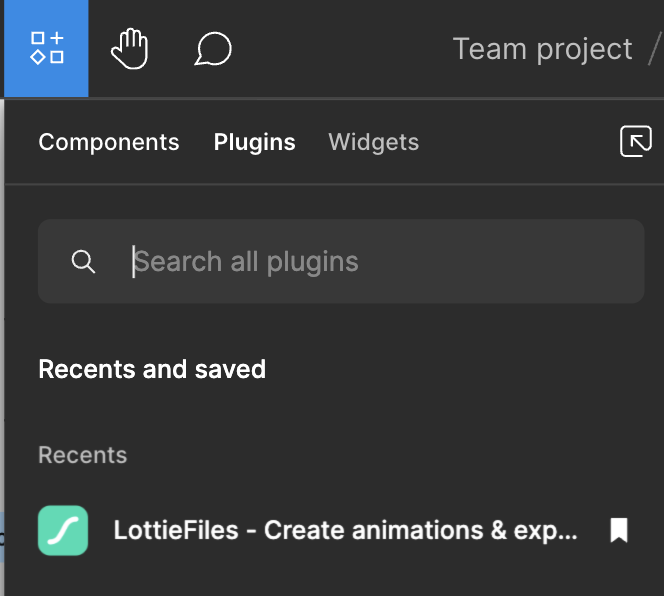664x596 pixels.
Task: Activate the Hand tool
Action: (x=130, y=49)
